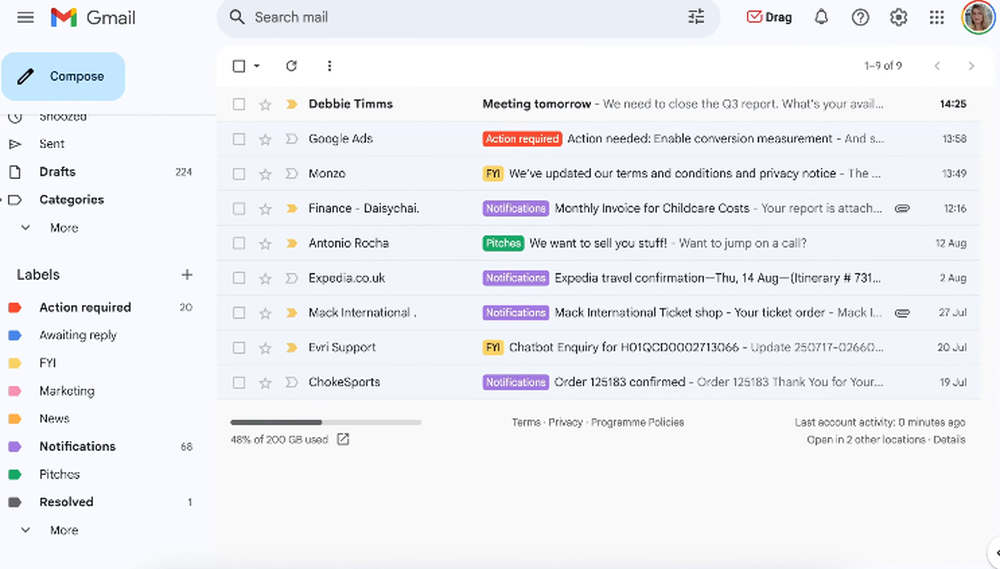Image resolution: width=1000 pixels, height=569 pixels.
Task: Click attachment paperclip on Mack International email
Action: tap(902, 313)
